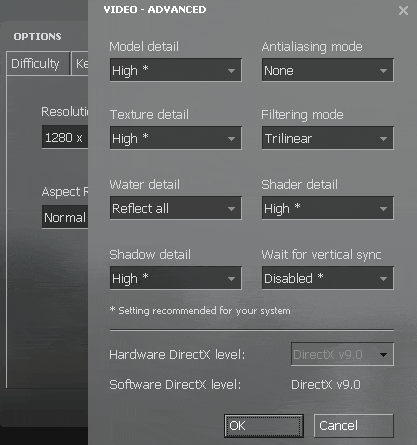Open the Antialiasing mode dropdown
Screen dimensions: 417x445
328,70
